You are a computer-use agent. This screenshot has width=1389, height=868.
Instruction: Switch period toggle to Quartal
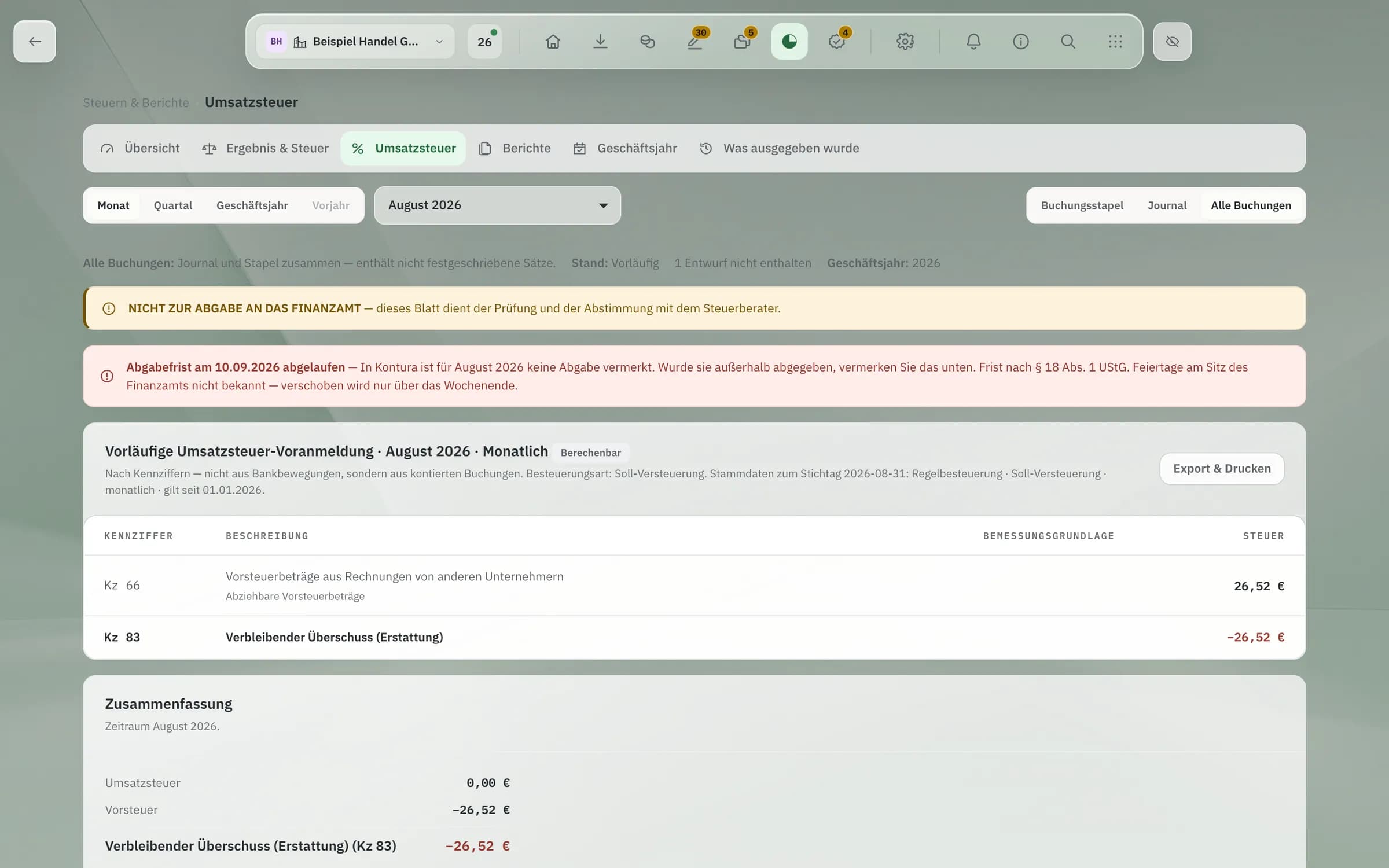point(173,205)
